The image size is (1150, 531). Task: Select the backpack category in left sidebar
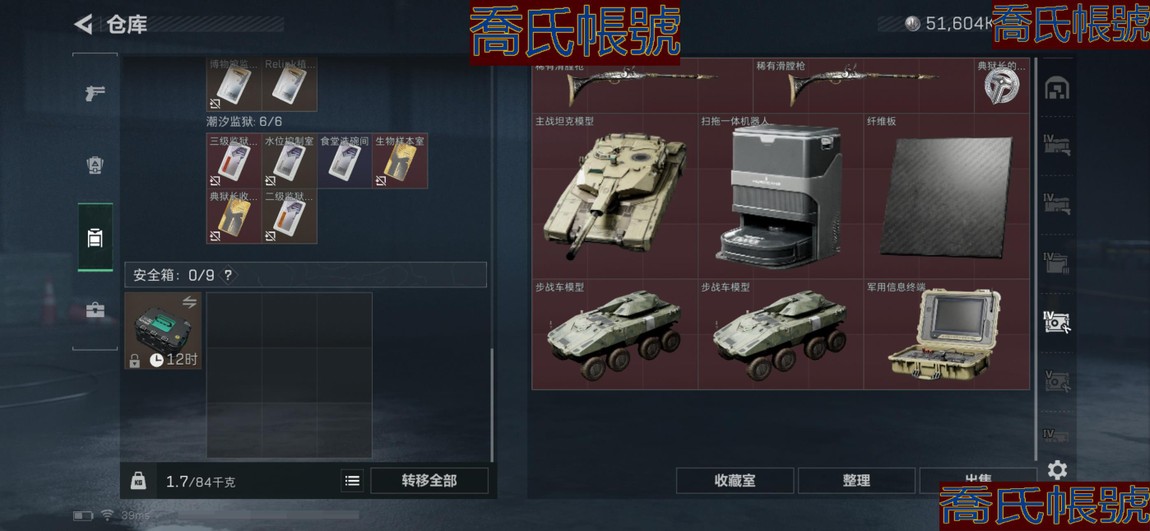95,238
